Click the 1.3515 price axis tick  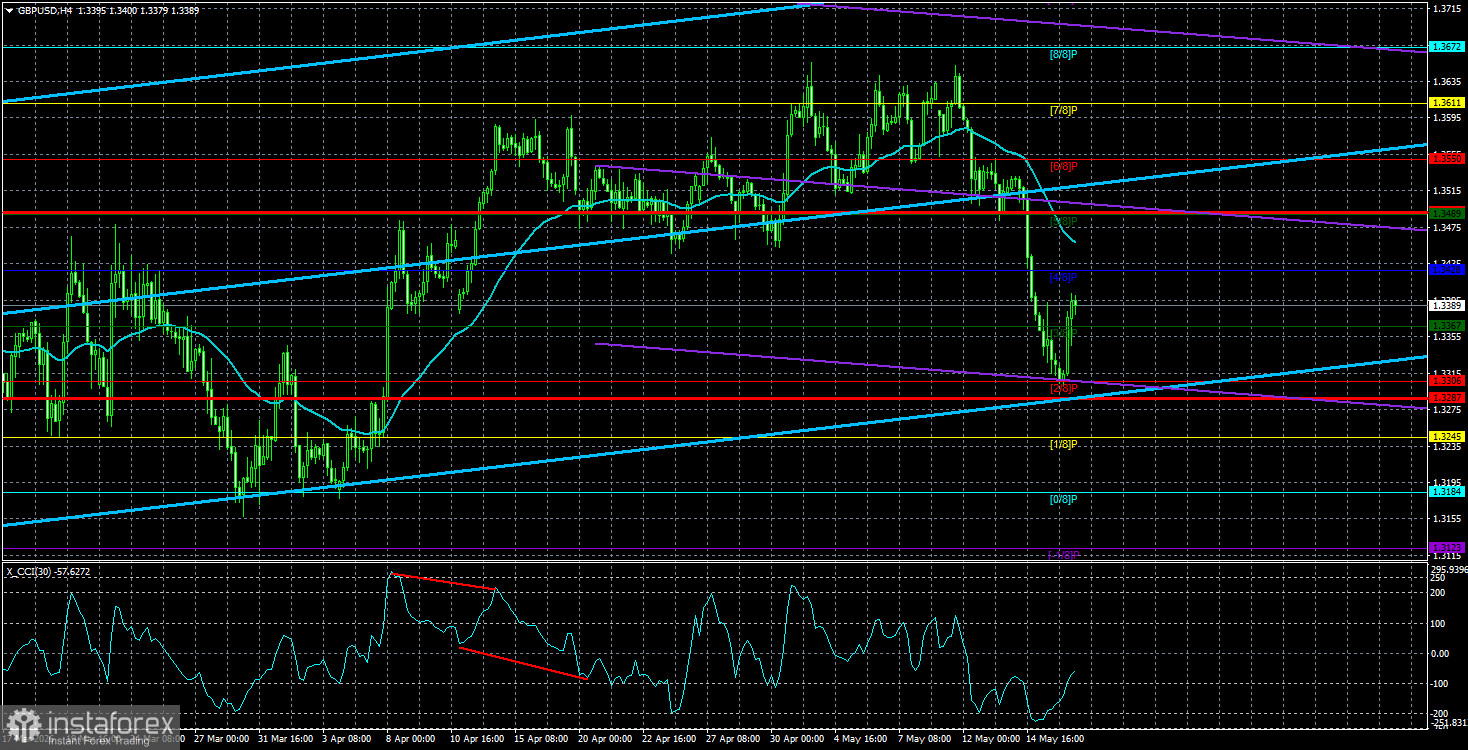(x=1446, y=191)
